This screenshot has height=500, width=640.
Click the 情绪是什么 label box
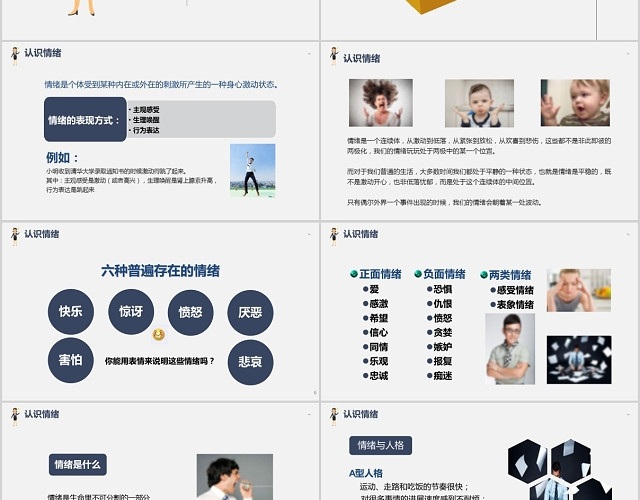coord(78,464)
